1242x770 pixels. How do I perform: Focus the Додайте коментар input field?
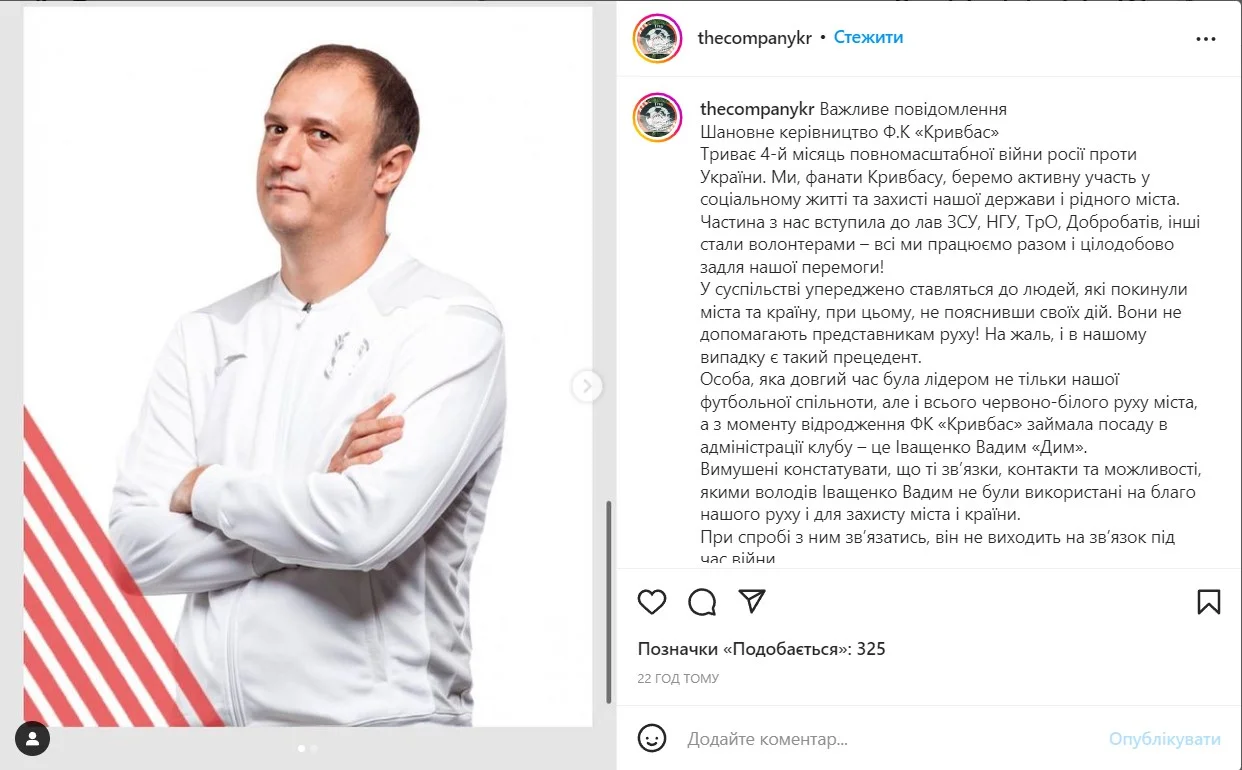890,740
